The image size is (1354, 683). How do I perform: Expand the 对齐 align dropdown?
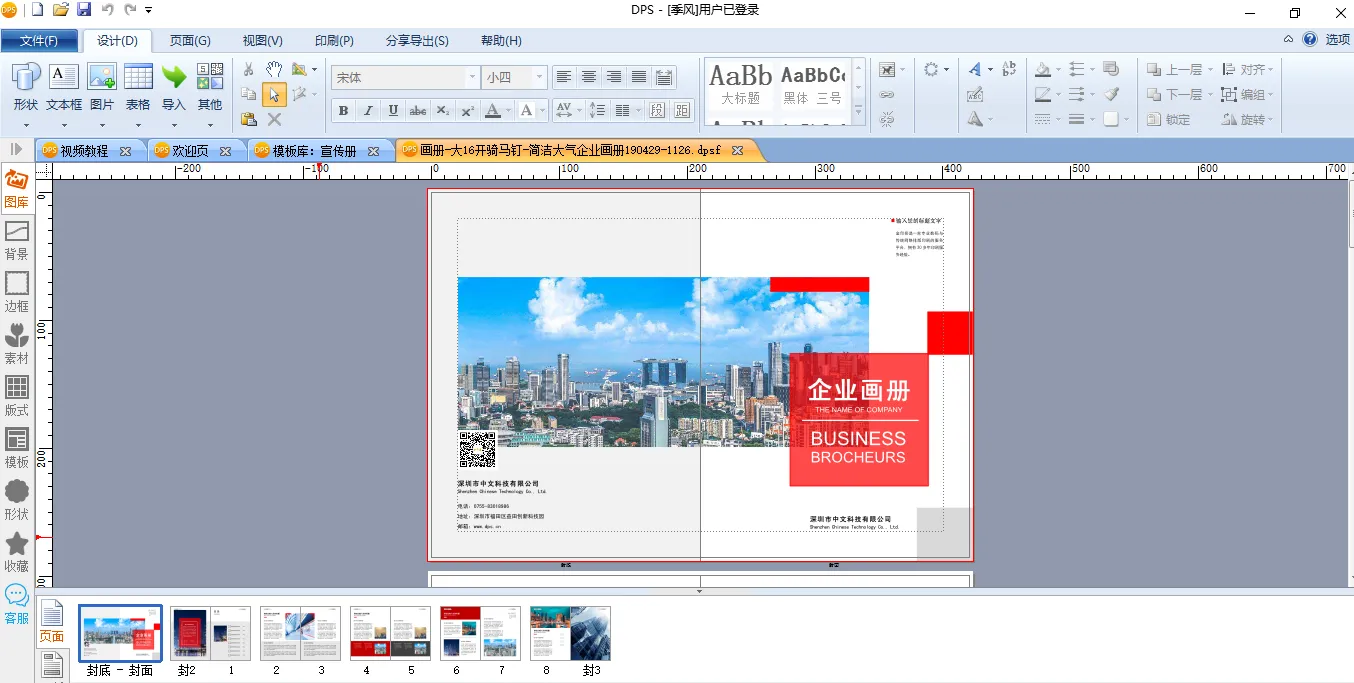(1271, 69)
